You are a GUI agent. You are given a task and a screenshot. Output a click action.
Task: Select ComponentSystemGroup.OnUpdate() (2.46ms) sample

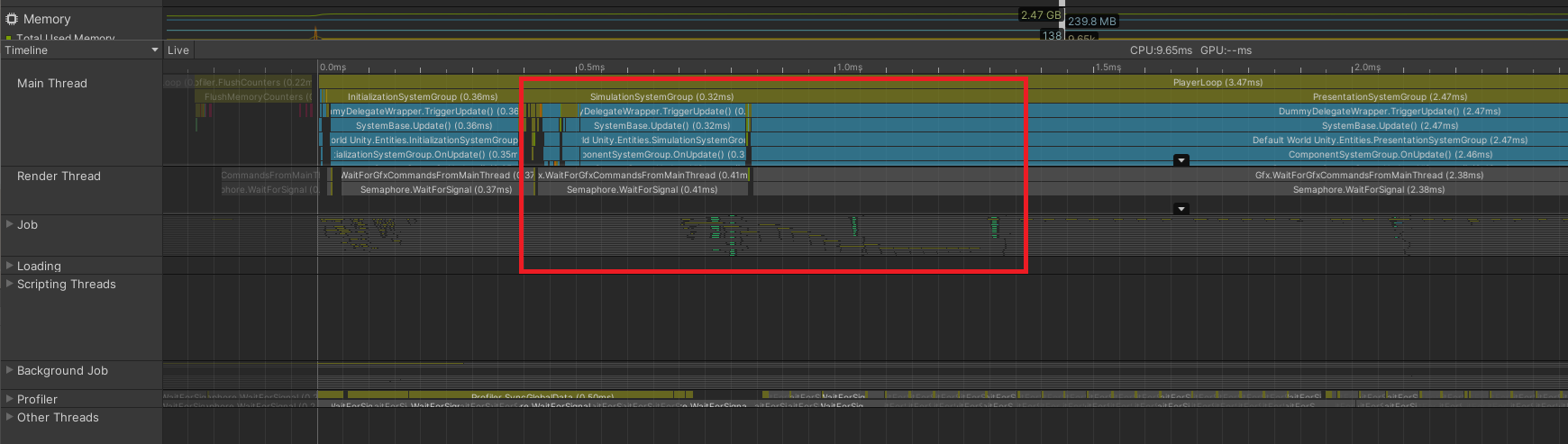click(x=1390, y=154)
